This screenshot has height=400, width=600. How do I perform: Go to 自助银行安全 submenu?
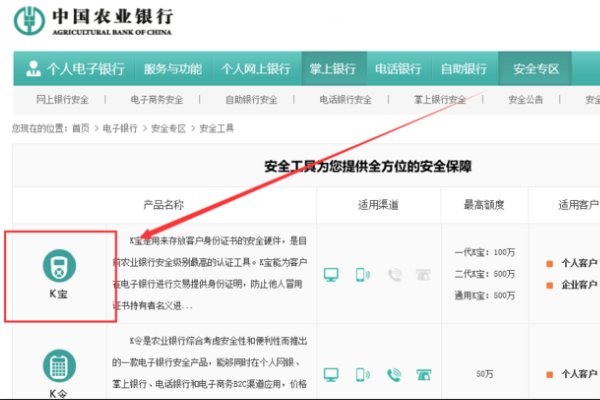(251, 100)
